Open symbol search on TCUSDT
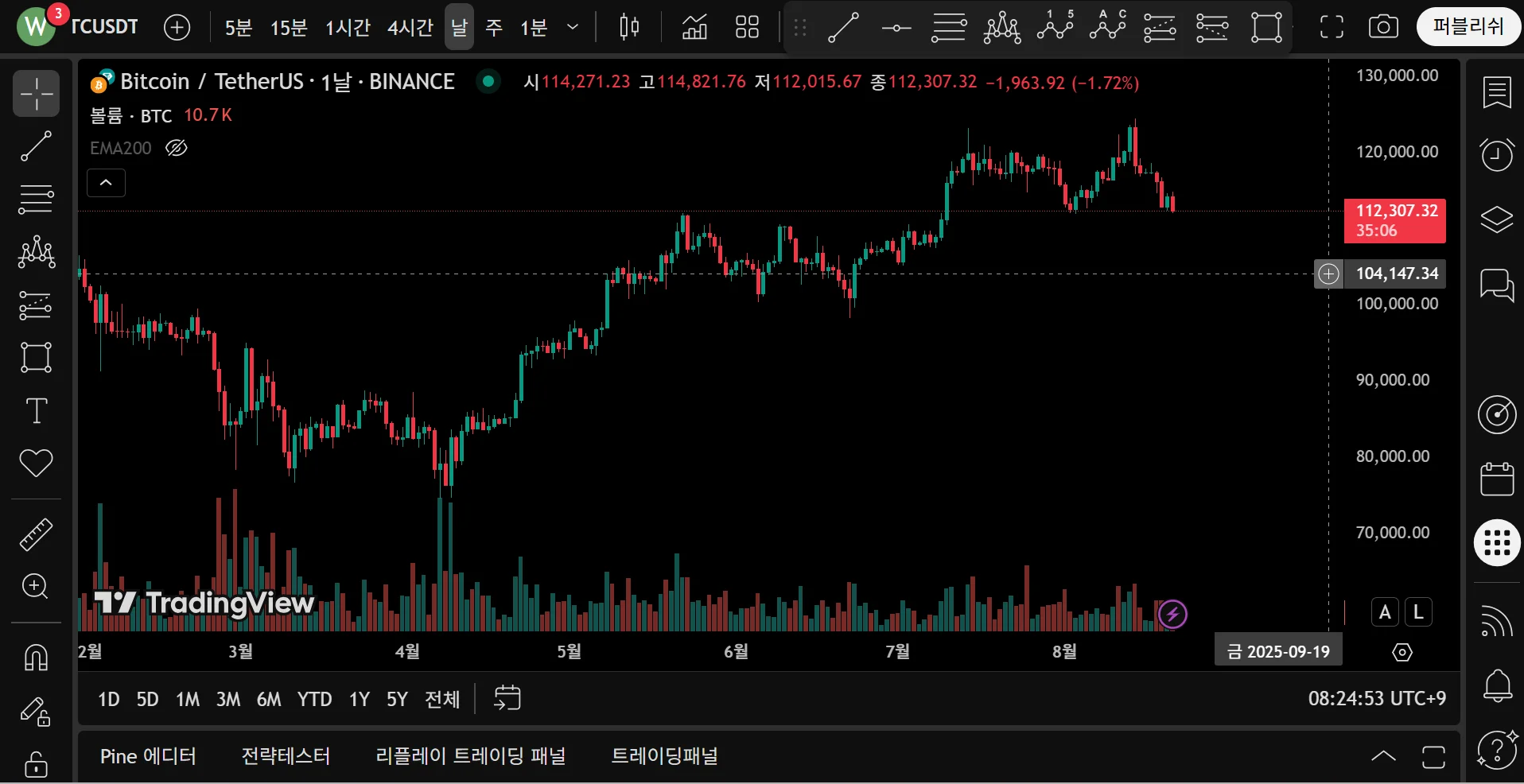Screen dimensions: 1524x784 point(105,27)
